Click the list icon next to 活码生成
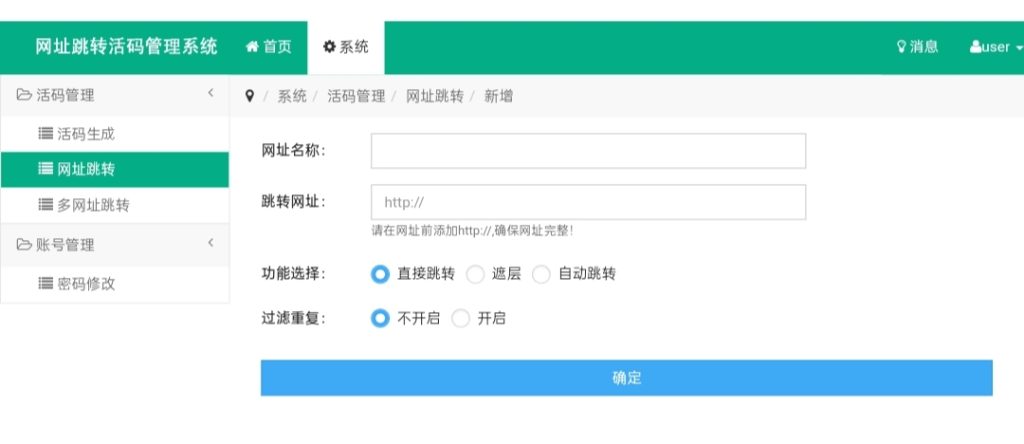 (46, 133)
